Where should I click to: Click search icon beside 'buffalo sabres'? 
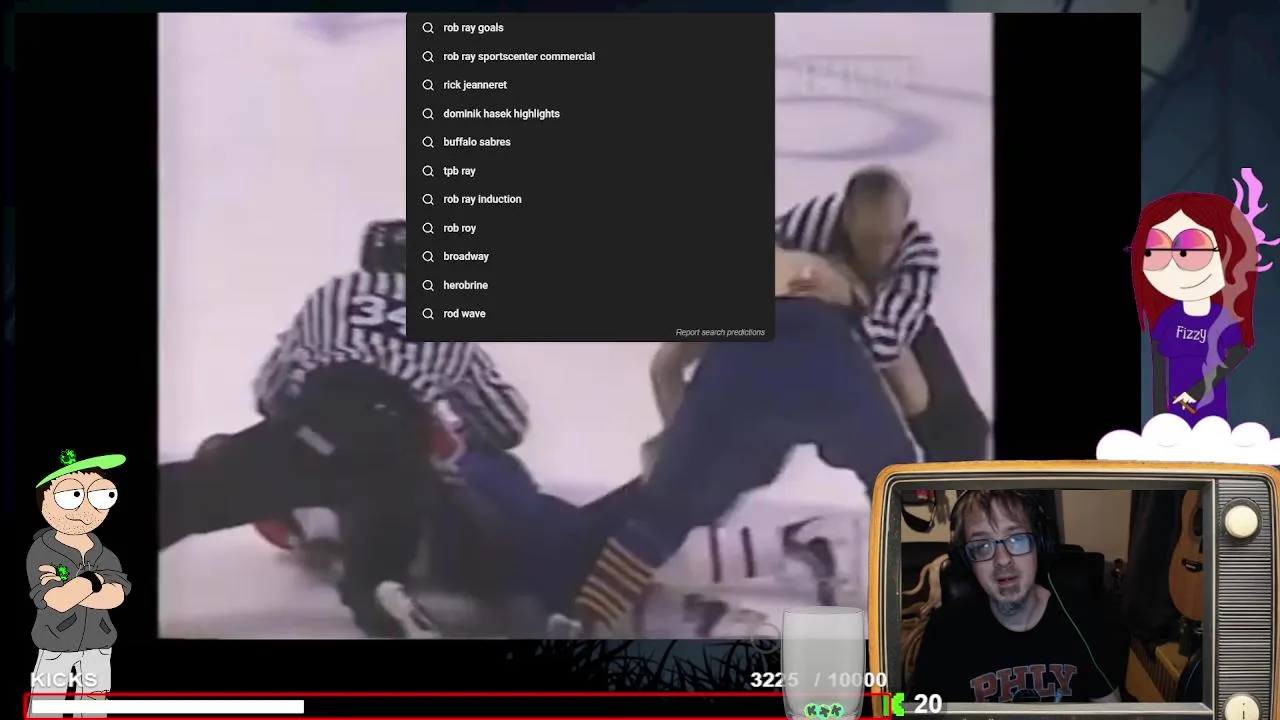click(428, 142)
